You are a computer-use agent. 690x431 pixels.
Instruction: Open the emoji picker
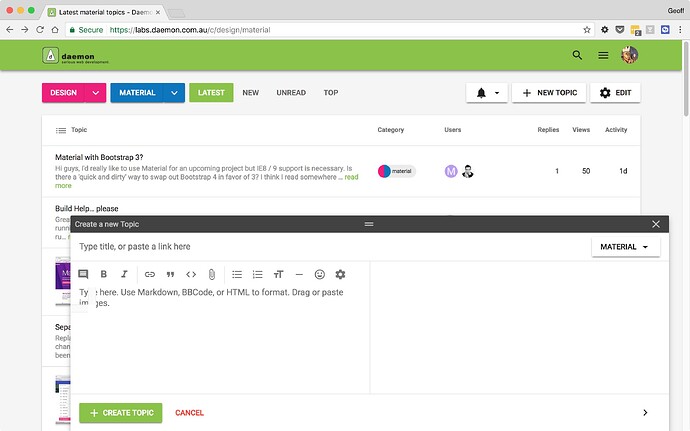[x=320, y=274]
